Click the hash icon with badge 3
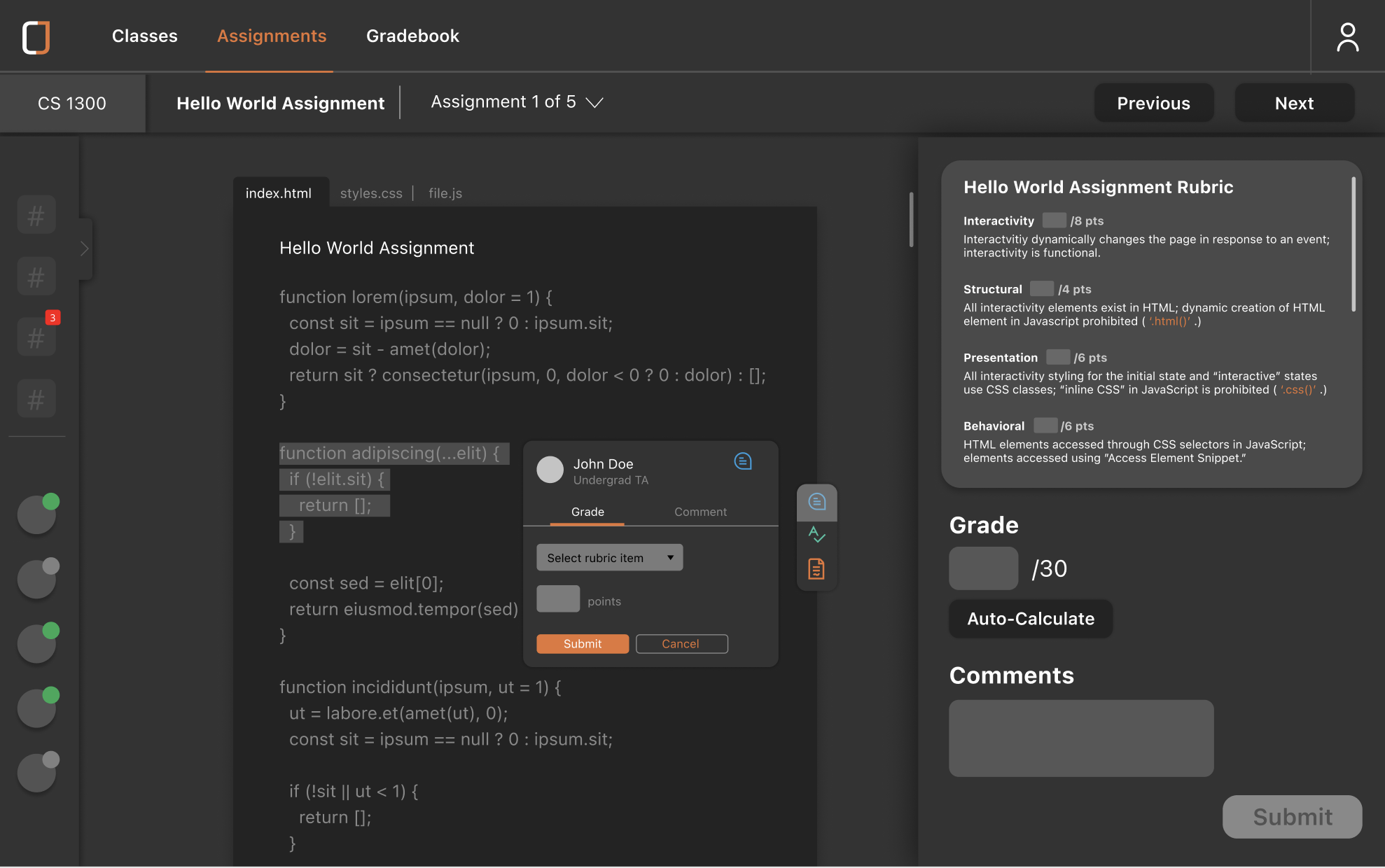Image resolution: width=1385 pixels, height=868 pixels. coord(36,337)
